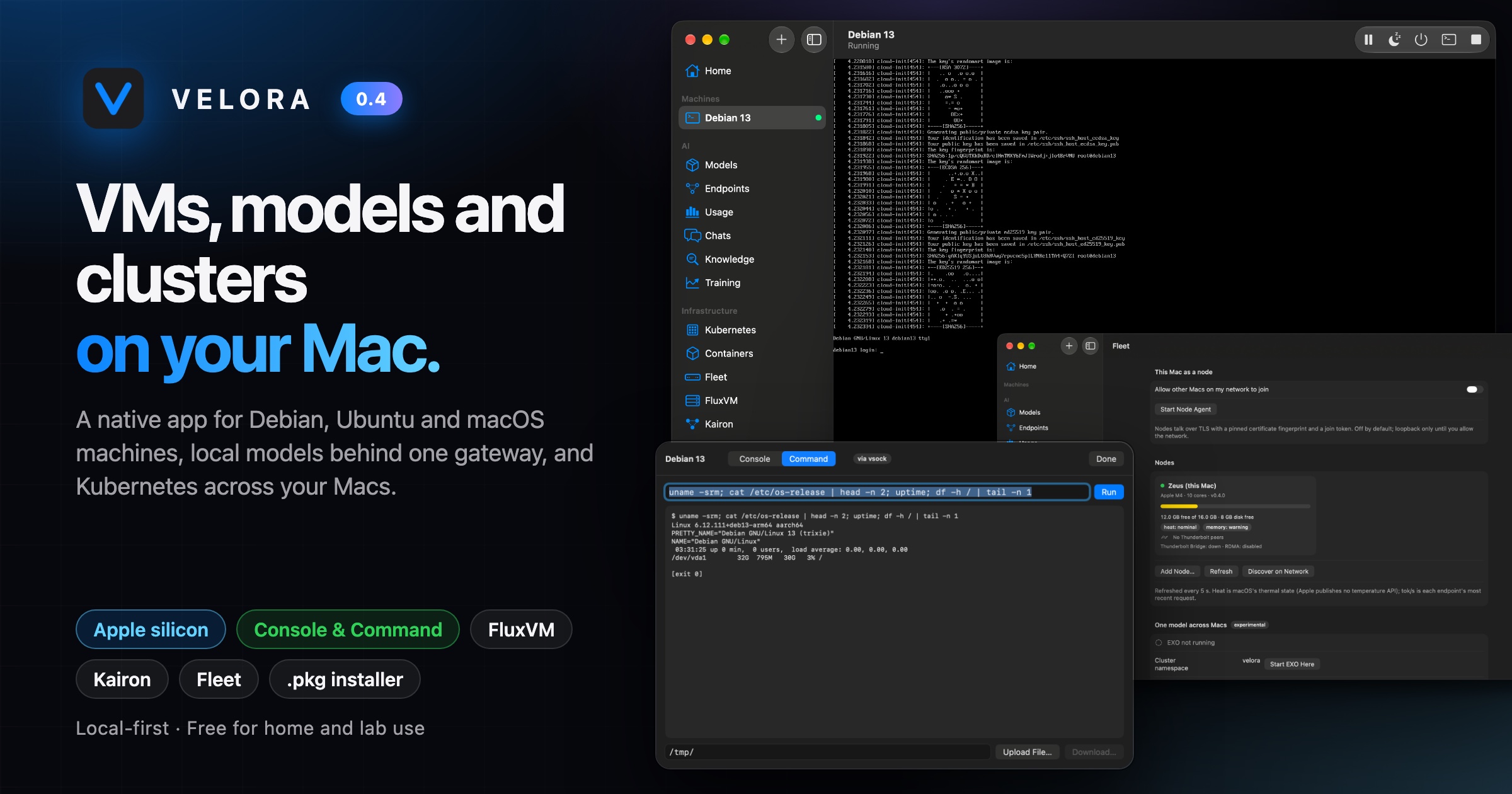
Task: Put the Debian 13 VM to sleep
Action: coord(1395,40)
